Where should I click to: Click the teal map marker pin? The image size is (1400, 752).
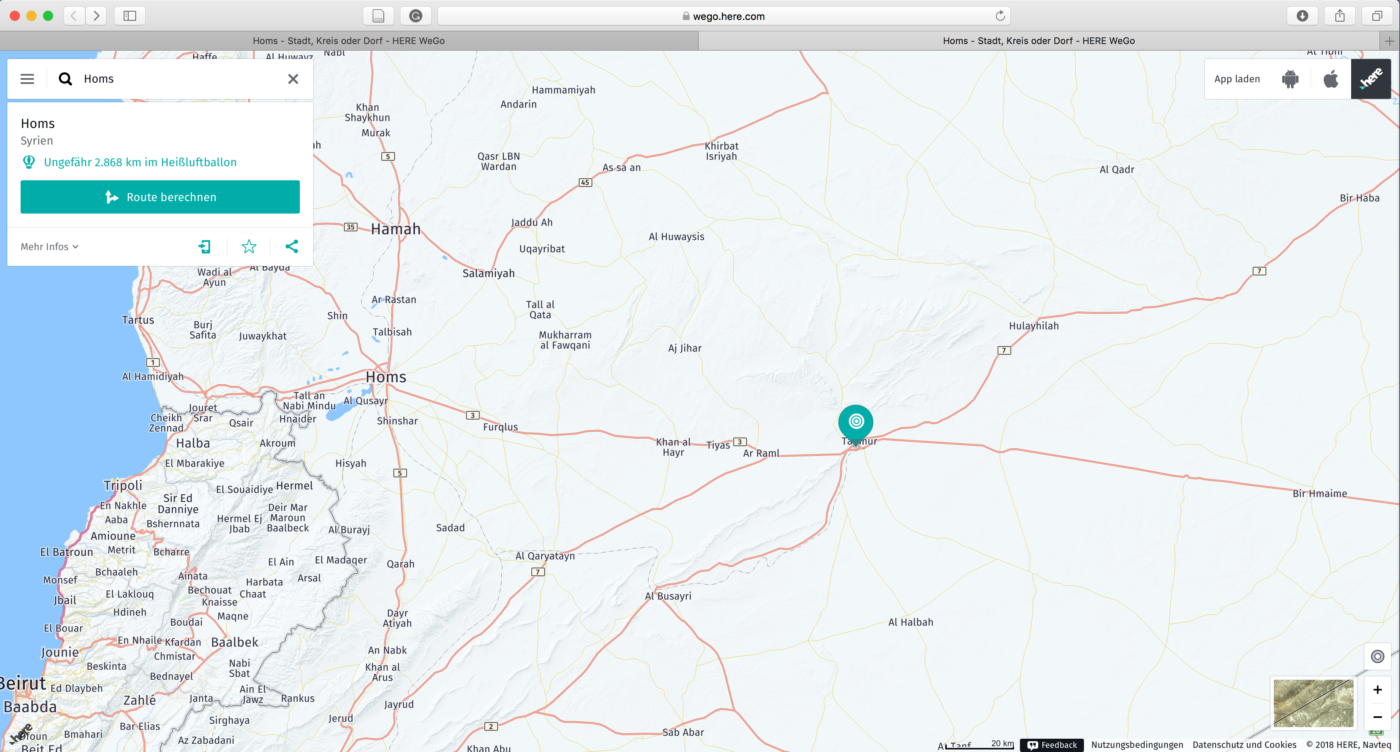pyautogui.click(x=855, y=423)
